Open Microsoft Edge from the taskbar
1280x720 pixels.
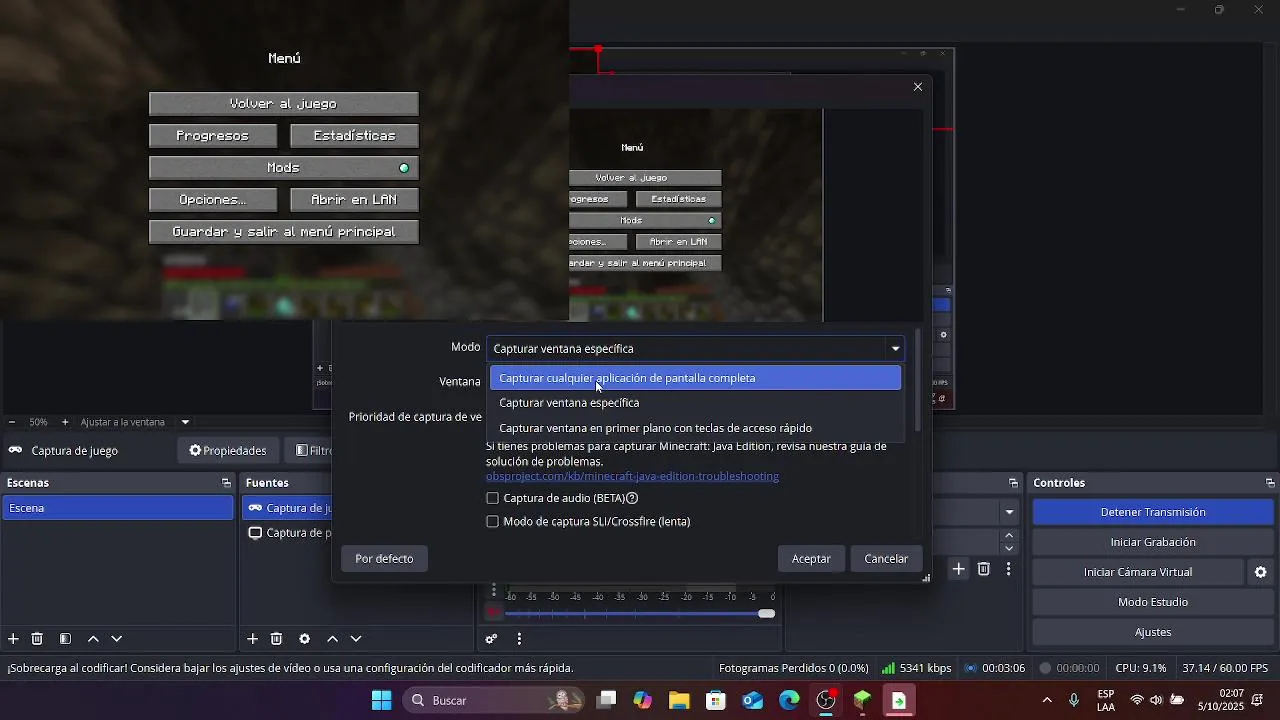790,700
